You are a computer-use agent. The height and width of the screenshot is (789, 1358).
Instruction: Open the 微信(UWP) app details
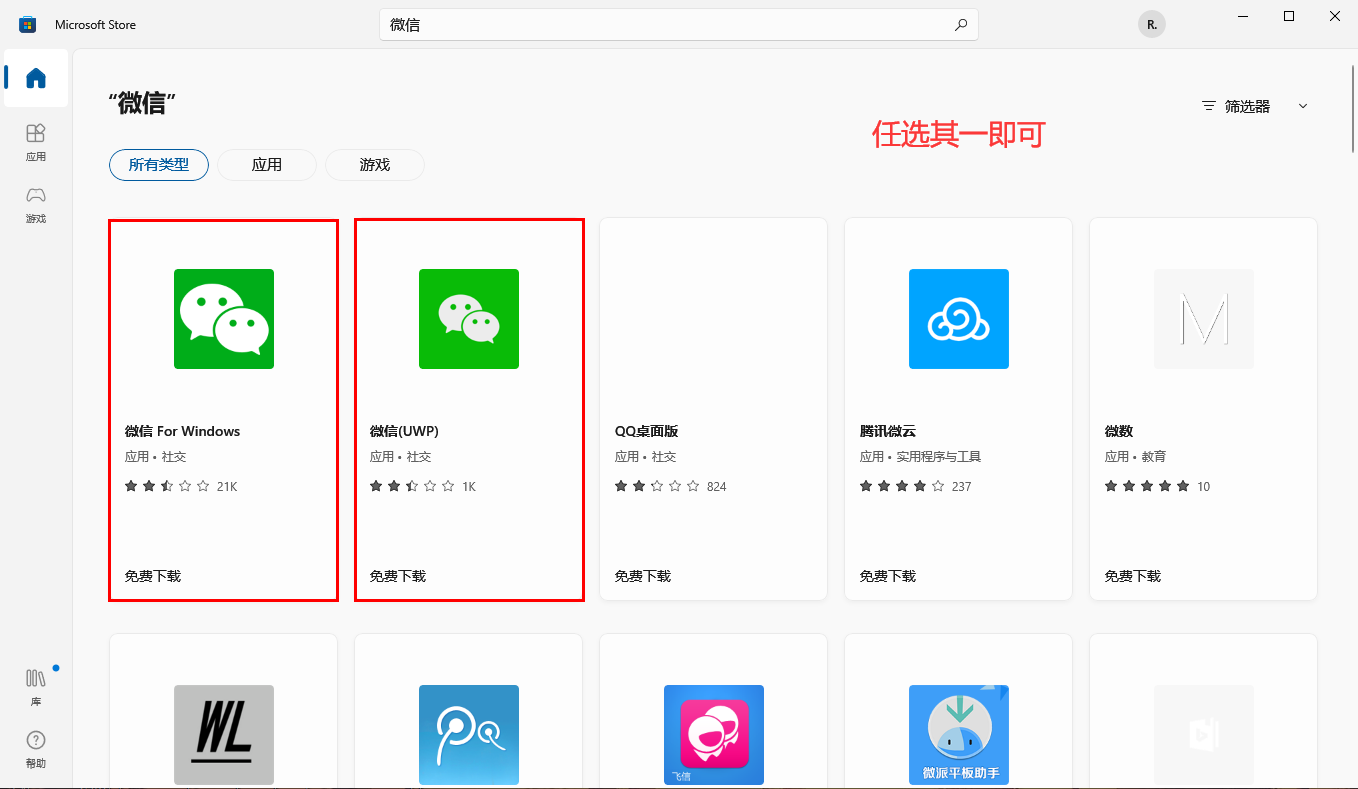(468, 319)
